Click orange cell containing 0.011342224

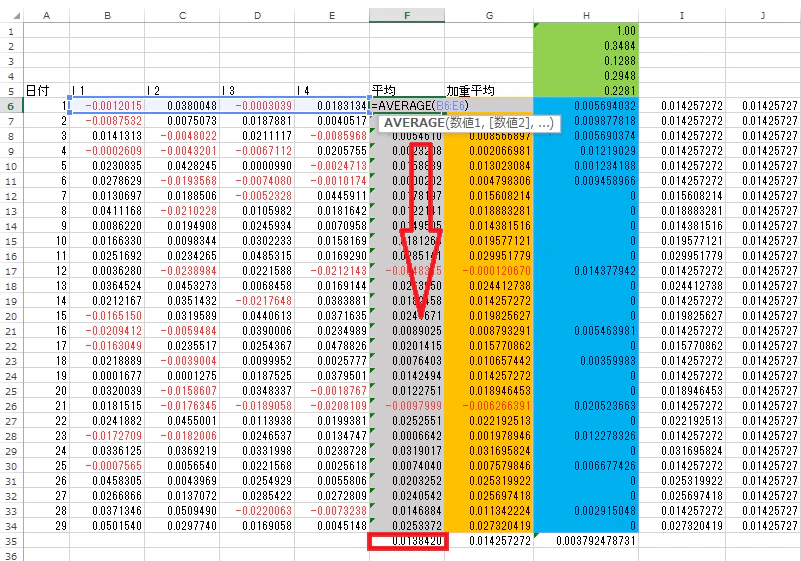coord(489,510)
